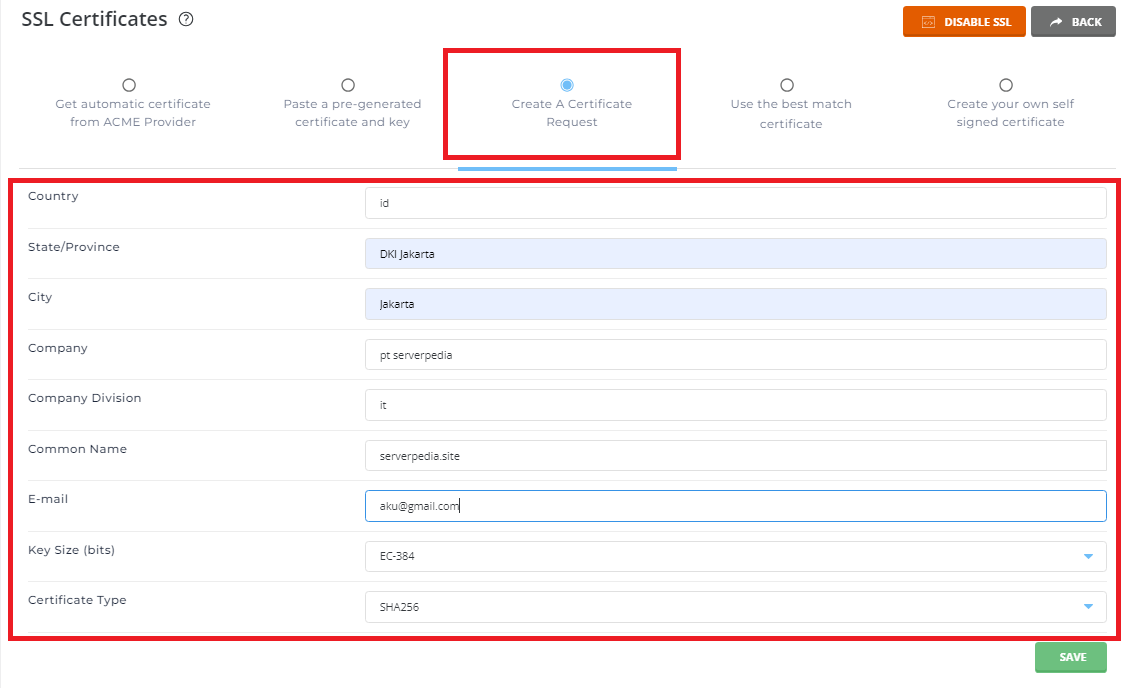Click the arrow icon on Back button

tap(1055, 22)
